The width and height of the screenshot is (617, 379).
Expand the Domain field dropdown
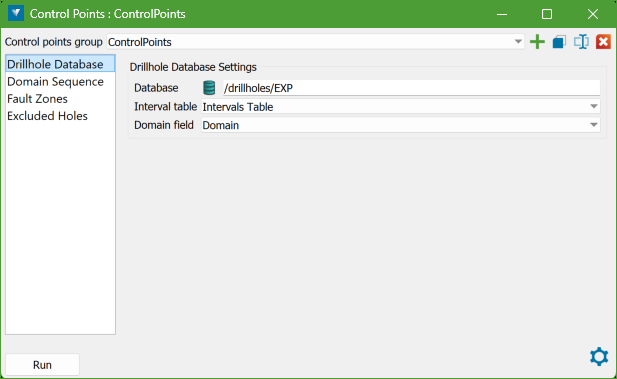pos(593,125)
